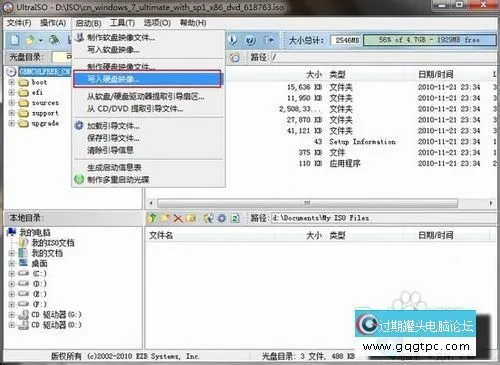Select the disc root node icon in tree
This screenshot has width=500, height=365.
pos(12,72)
